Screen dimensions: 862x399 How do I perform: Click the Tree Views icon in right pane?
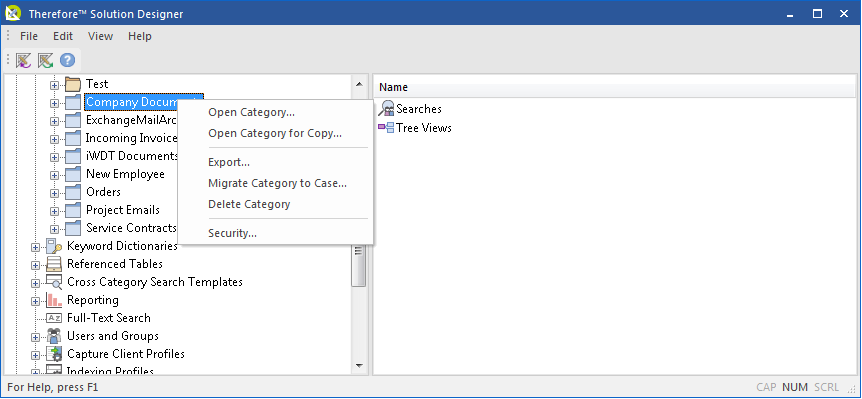point(386,128)
